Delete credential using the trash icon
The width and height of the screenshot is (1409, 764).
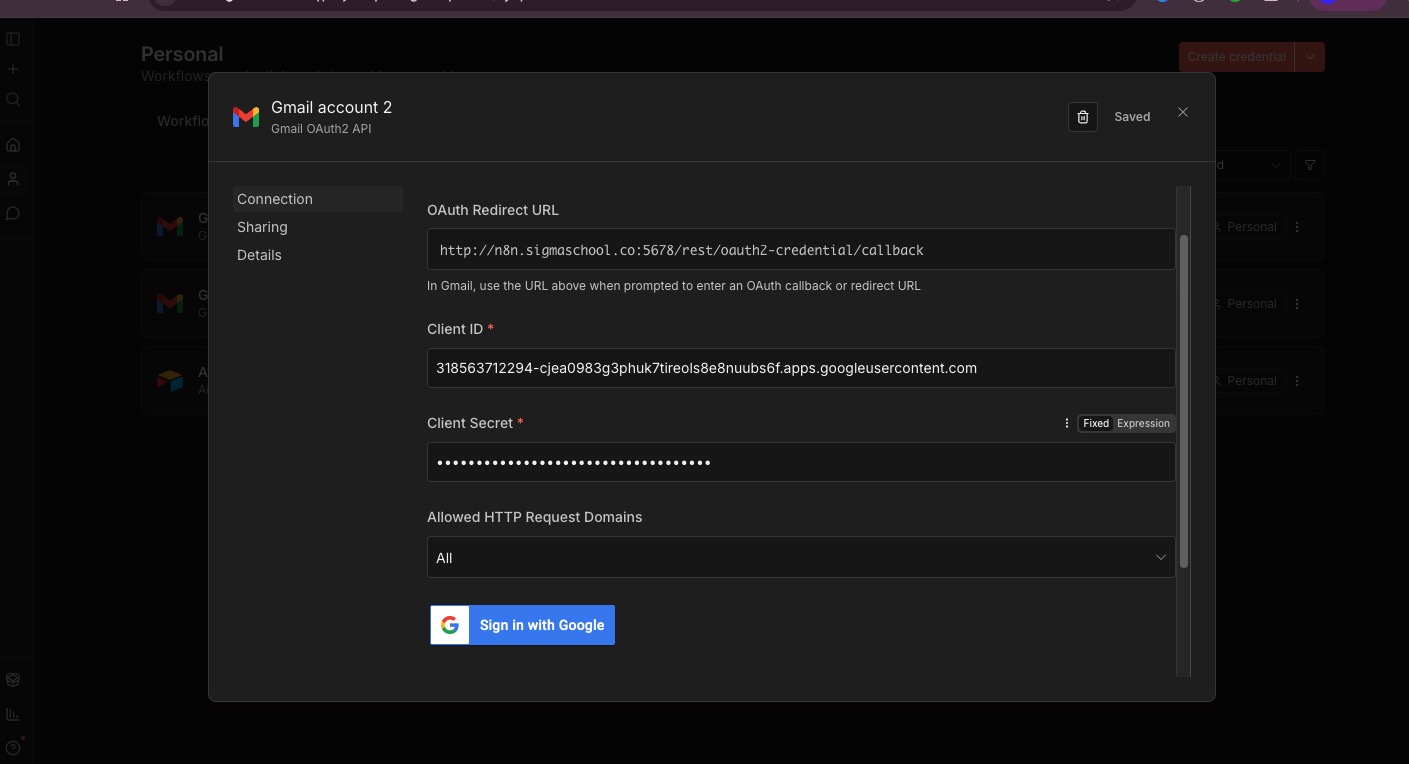(x=1082, y=117)
